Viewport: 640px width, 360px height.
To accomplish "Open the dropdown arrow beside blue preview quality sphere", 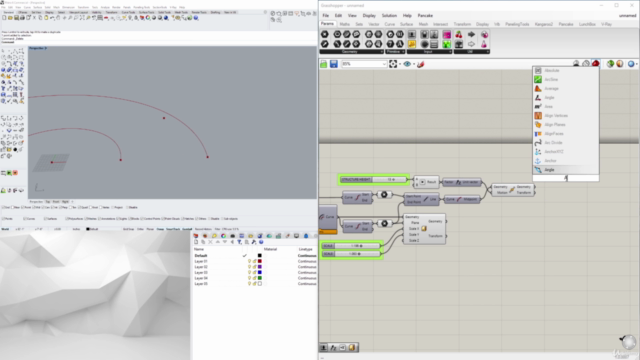I will pos(637,64).
